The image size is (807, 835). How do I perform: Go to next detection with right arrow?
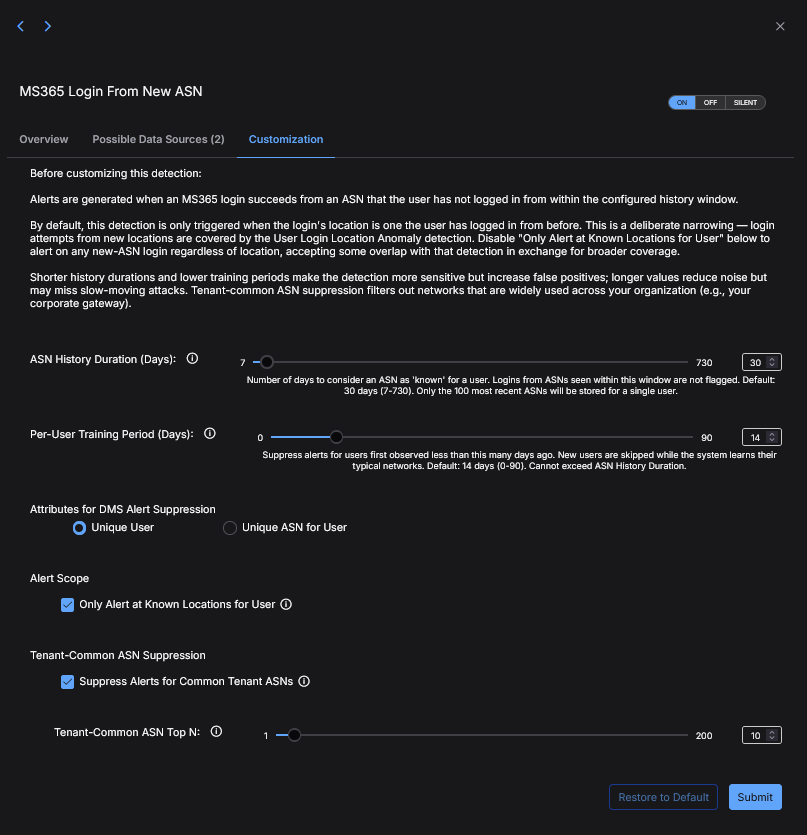(x=47, y=26)
